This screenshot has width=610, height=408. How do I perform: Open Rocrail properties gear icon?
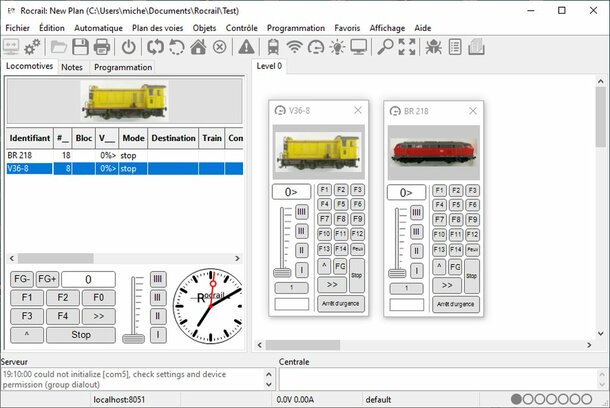tap(32, 47)
